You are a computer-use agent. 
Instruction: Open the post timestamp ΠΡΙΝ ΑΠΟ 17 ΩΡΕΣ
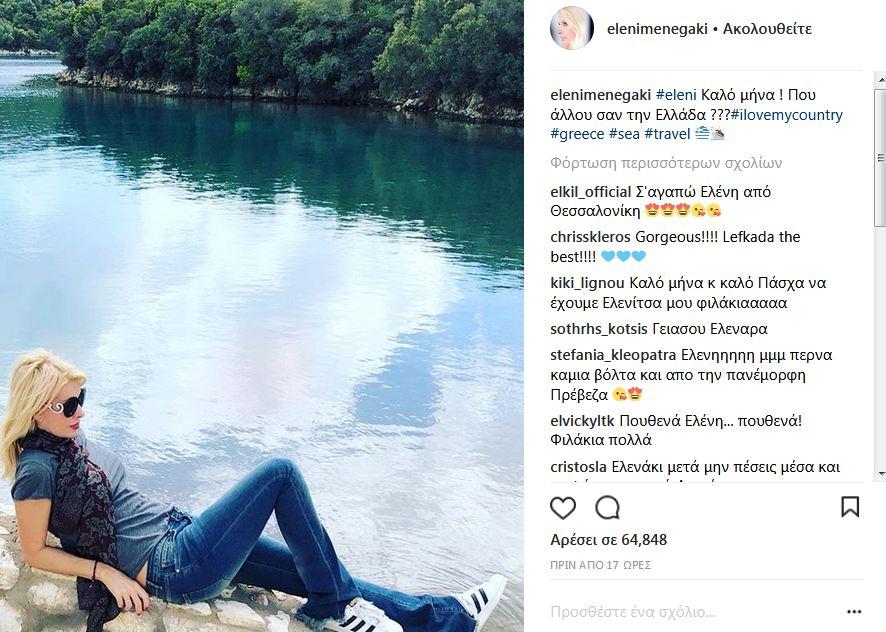(601, 565)
